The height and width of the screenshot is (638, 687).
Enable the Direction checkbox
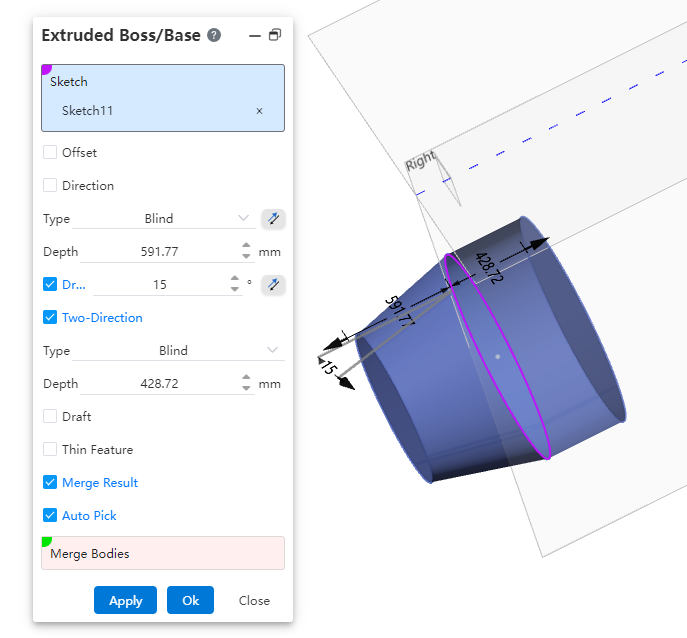coord(50,185)
